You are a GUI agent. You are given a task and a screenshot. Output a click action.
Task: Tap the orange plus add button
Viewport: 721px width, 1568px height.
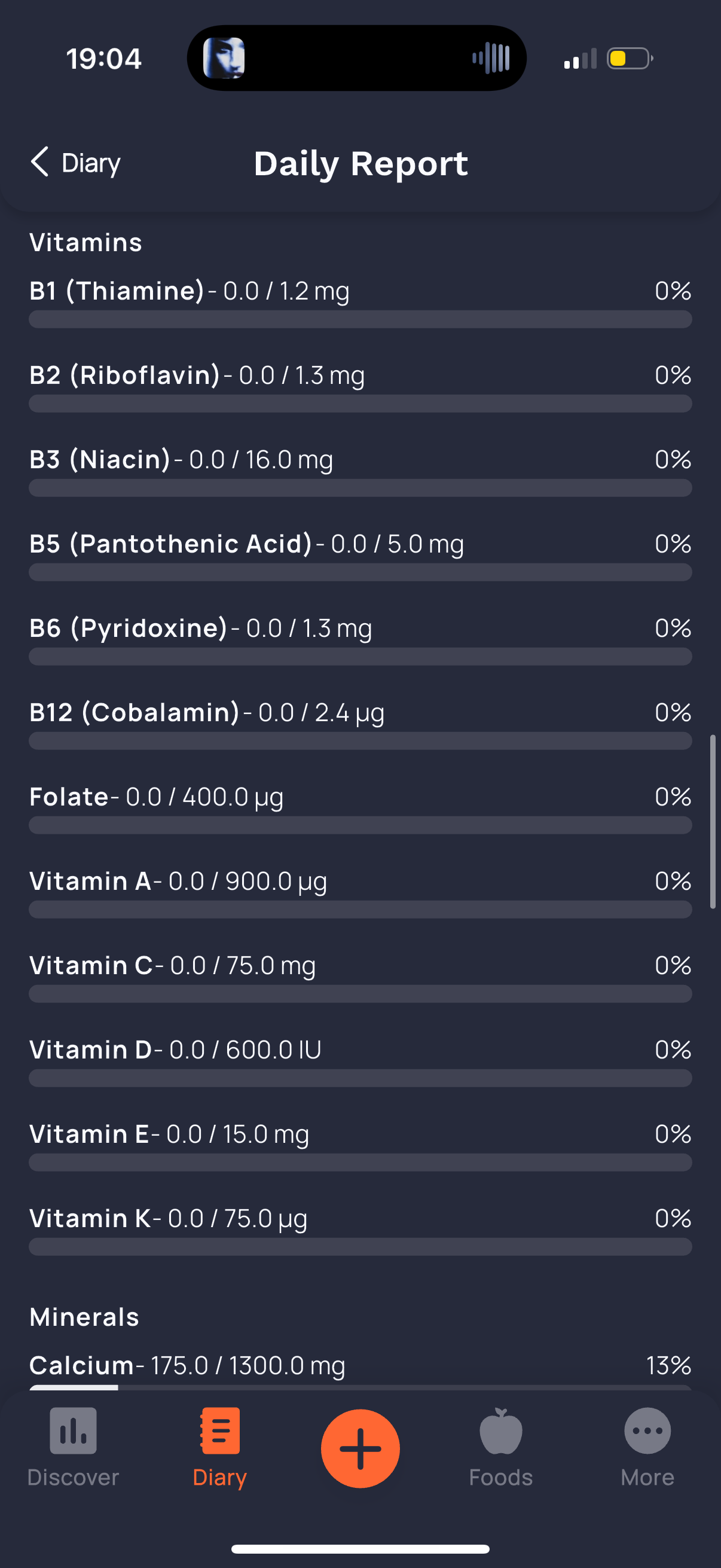click(360, 1448)
